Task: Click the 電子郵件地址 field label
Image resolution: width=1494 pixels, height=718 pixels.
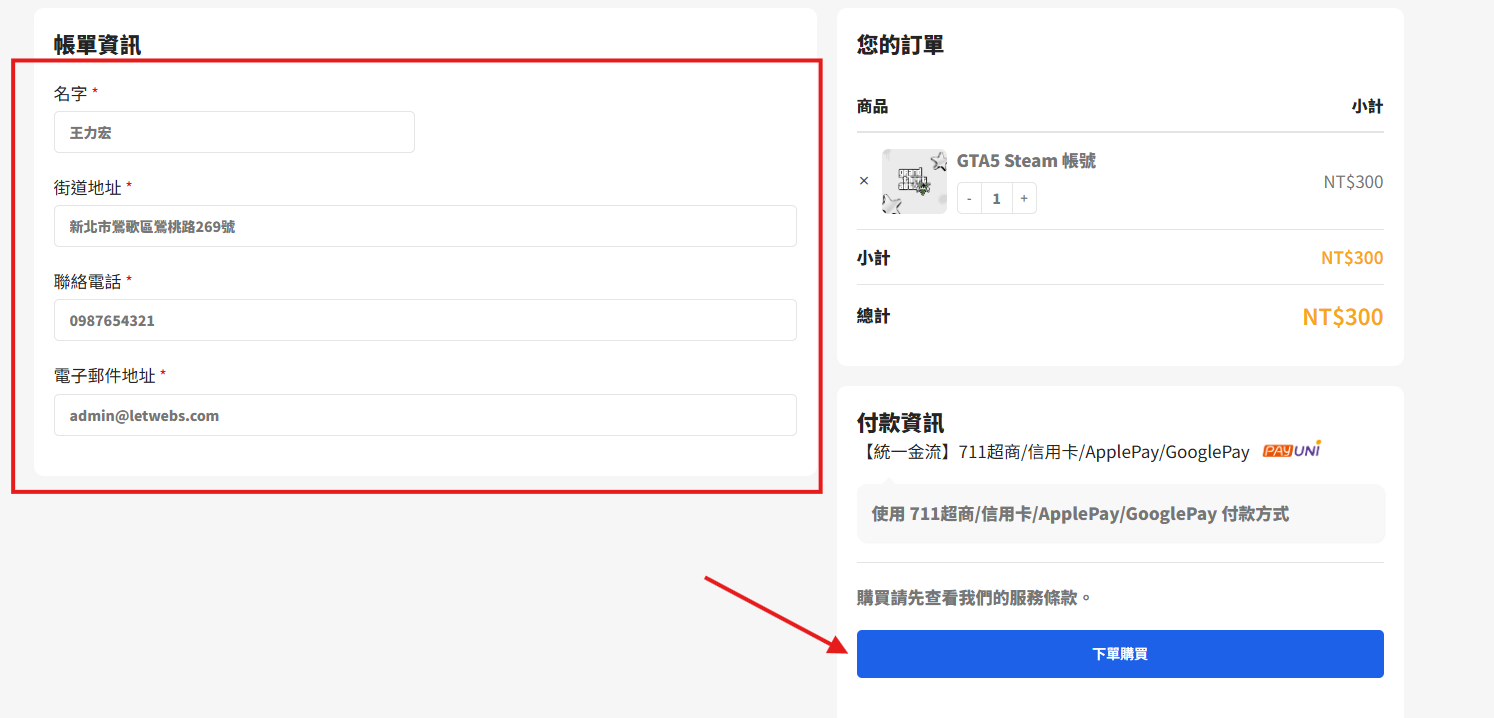Action: point(104,376)
